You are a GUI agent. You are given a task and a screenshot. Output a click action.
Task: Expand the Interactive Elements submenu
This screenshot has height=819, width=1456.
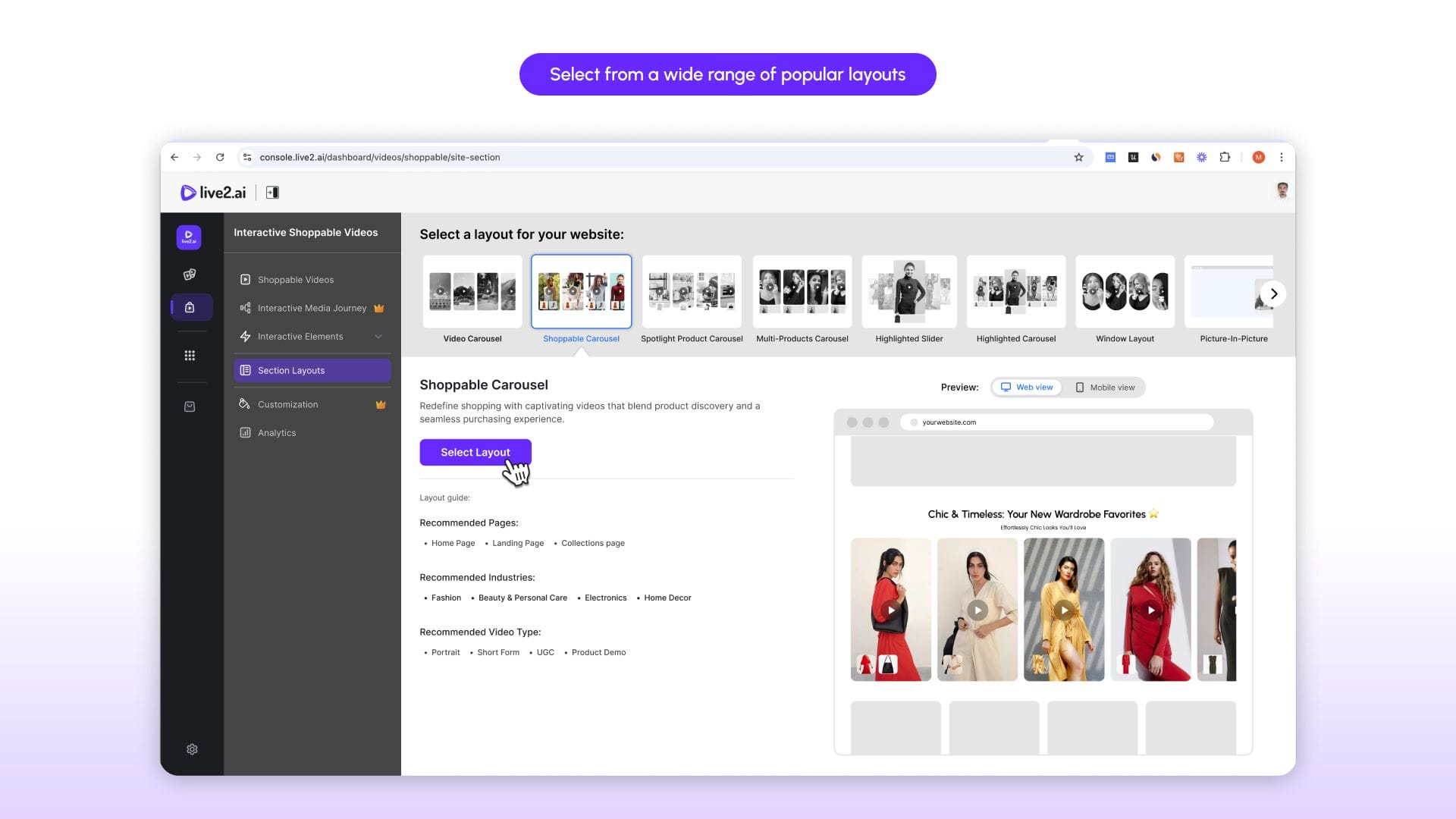378,337
